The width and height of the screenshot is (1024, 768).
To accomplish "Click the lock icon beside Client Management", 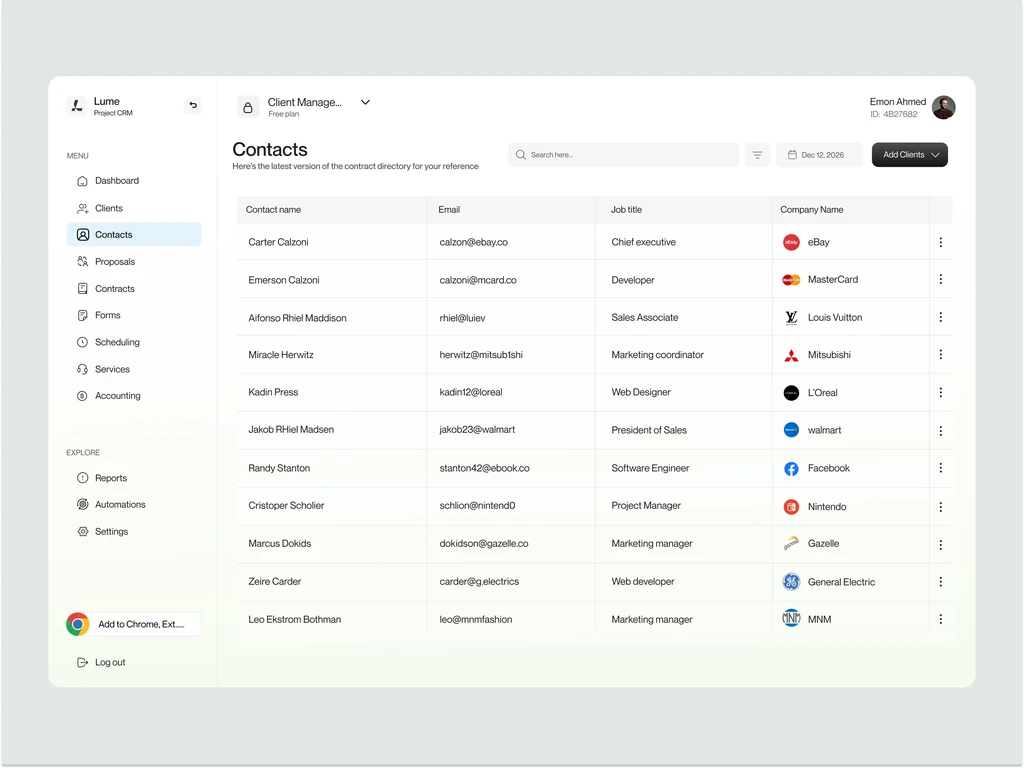I will (248, 108).
